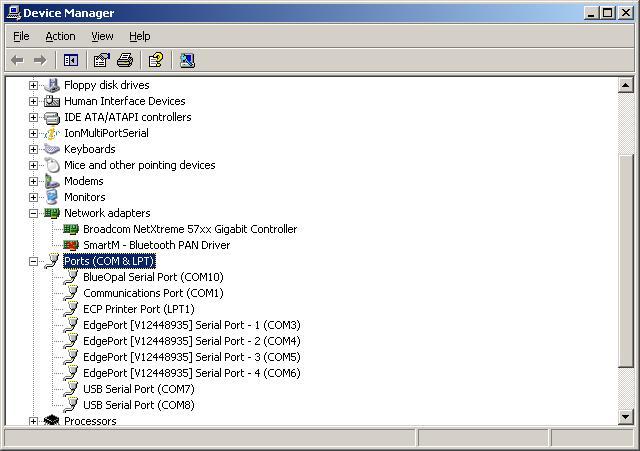Click the Help toolbar icon
Image resolution: width=640 pixels, height=451 pixels.
(156, 60)
